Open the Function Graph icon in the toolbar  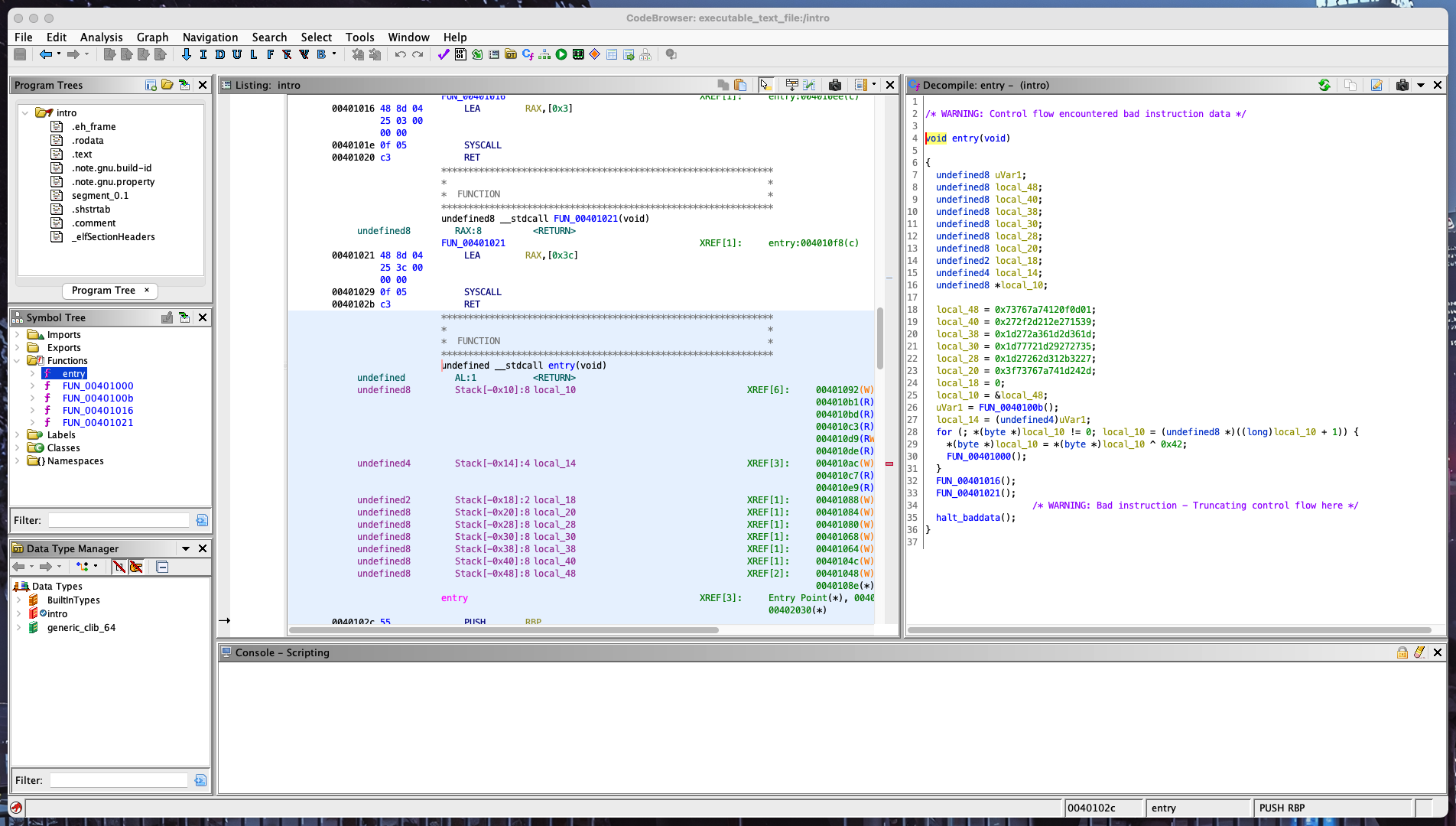tap(544, 54)
